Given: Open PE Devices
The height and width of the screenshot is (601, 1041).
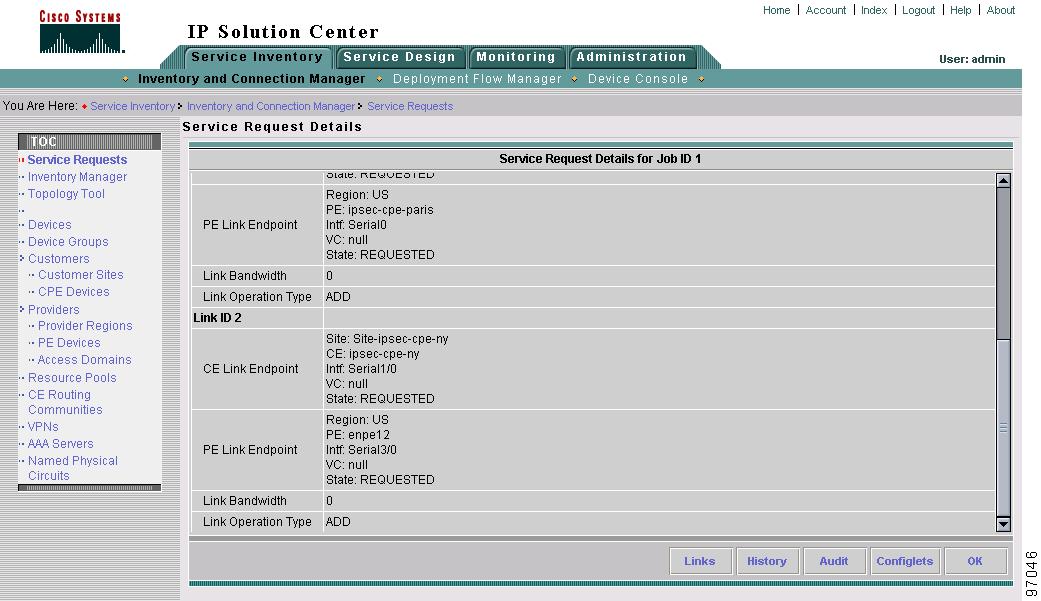Looking at the screenshot, I should click(x=69, y=343).
